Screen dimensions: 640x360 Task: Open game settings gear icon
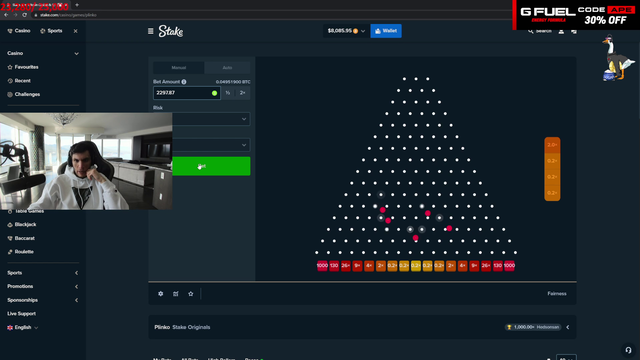pyautogui.click(x=161, y=294)
